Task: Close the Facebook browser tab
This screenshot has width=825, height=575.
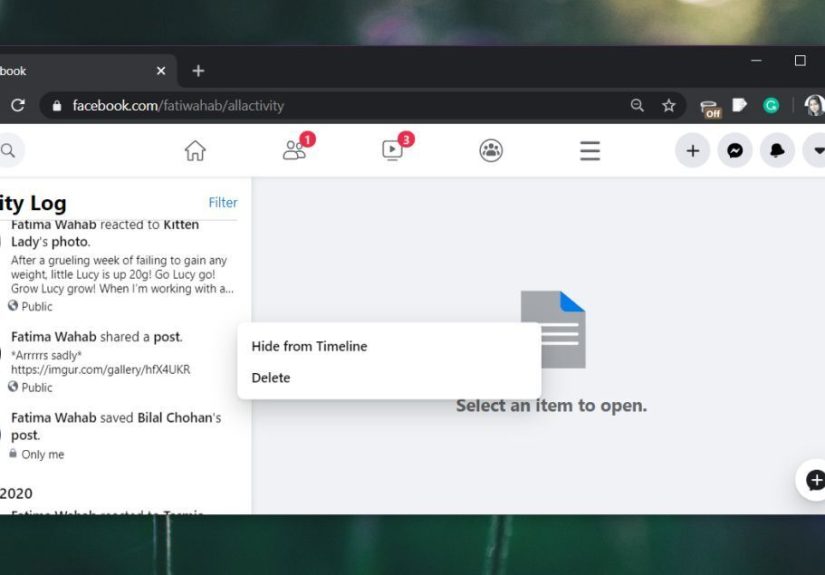Action: click(161, 70)
